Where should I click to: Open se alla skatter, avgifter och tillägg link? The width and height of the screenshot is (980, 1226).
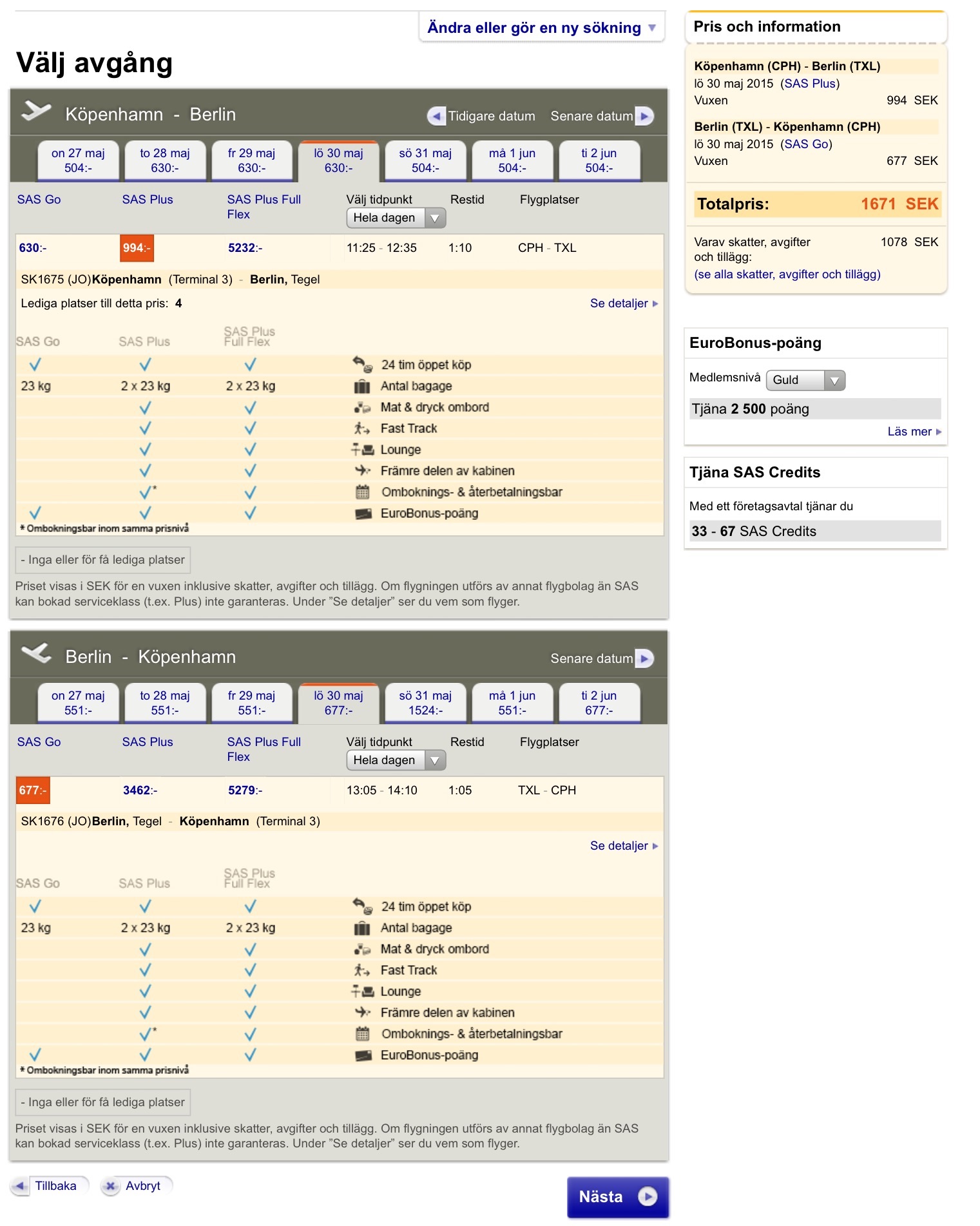pos(787,274)
